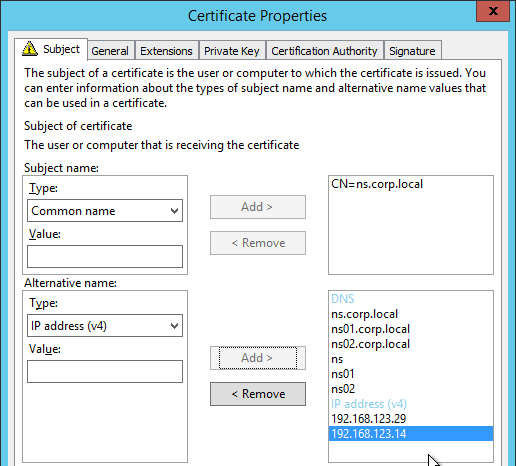Select the ns.corp.local DNS entry
Viewport: 516px width, 466px height.
tap(364, 314)
